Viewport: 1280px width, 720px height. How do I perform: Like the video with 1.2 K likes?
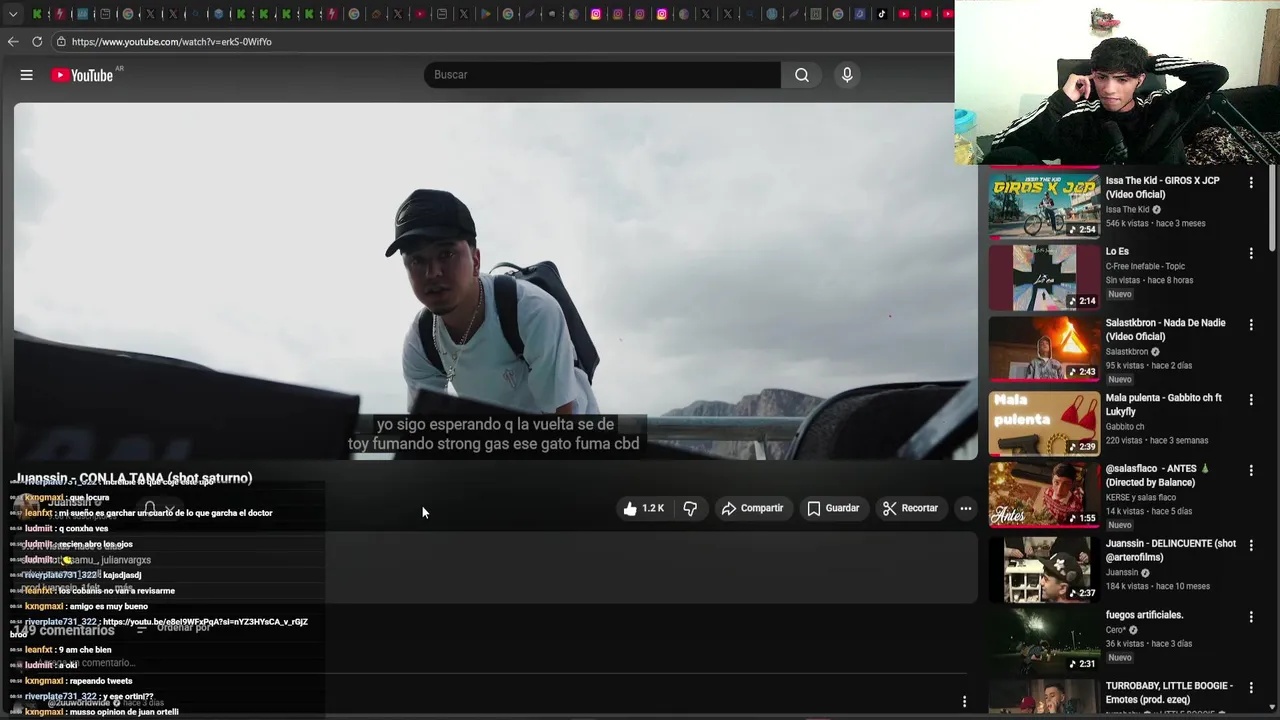pos(643,508)
